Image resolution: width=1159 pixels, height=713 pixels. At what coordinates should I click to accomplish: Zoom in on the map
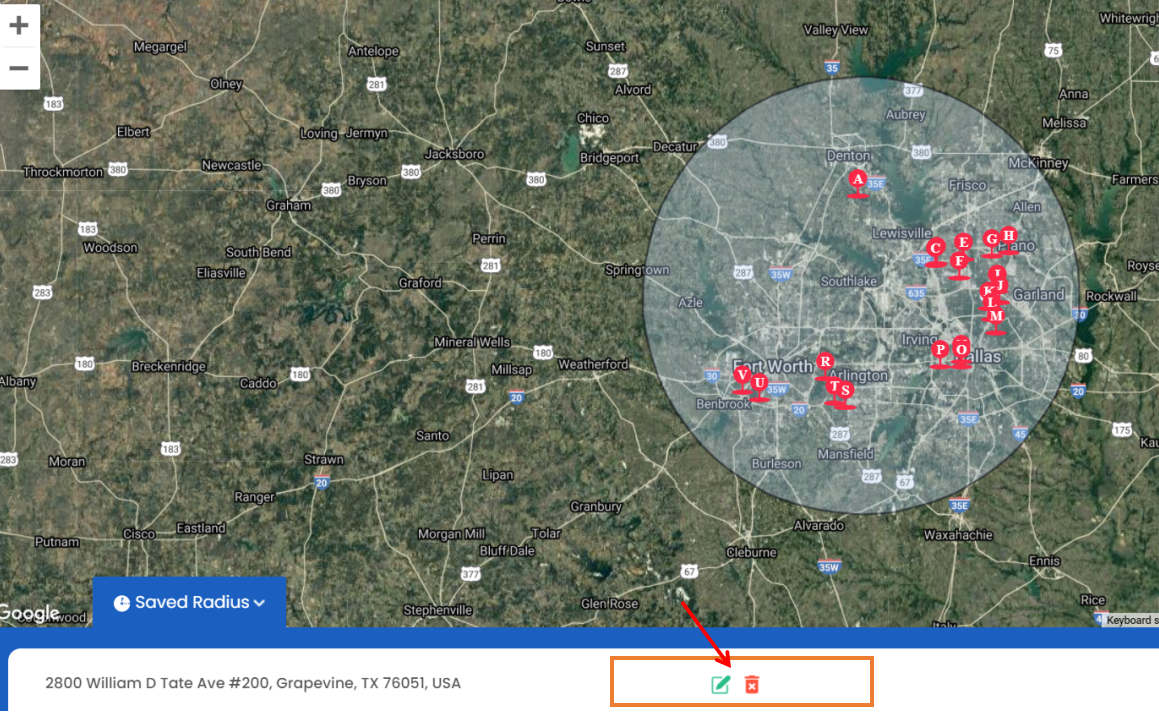(x=18, y=26)
